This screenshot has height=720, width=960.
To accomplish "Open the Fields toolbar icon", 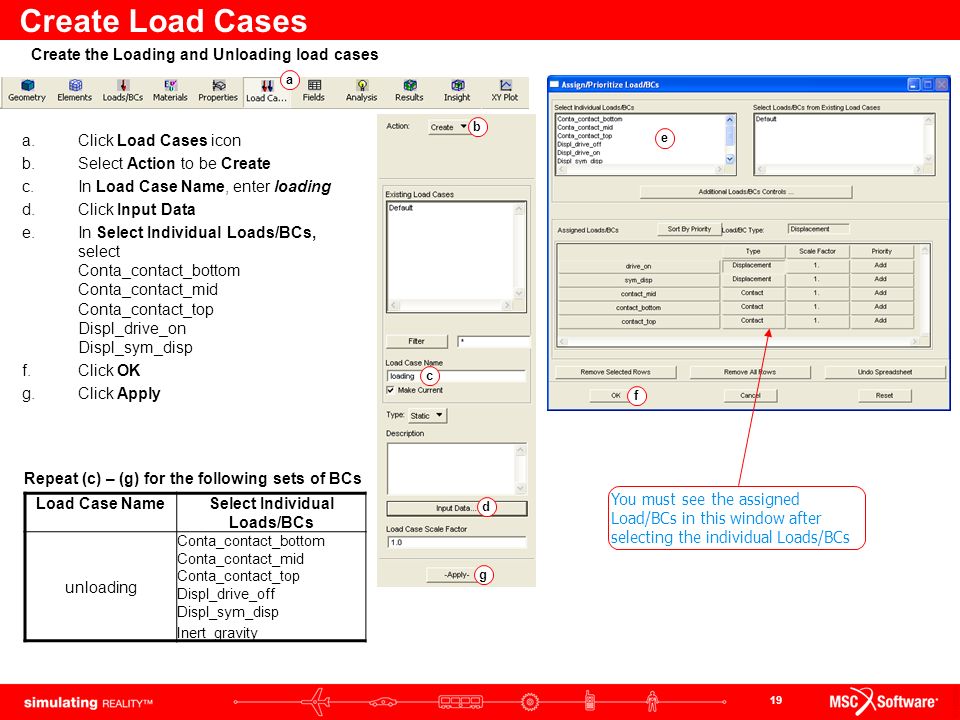I will (313, 91).
